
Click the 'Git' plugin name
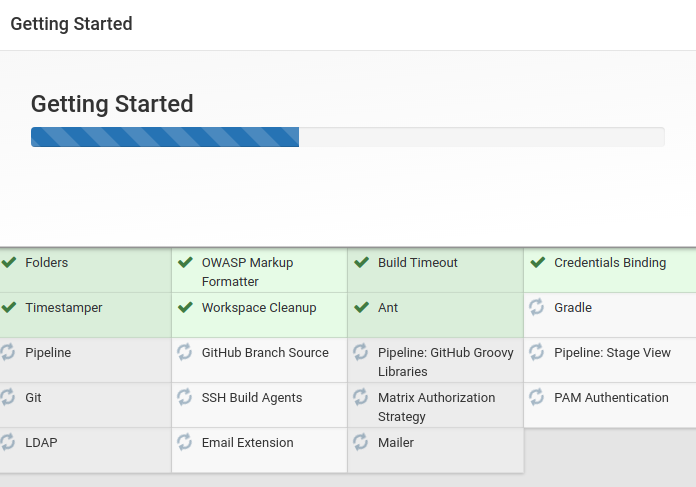pyautogui.click(x=33, y=397)
